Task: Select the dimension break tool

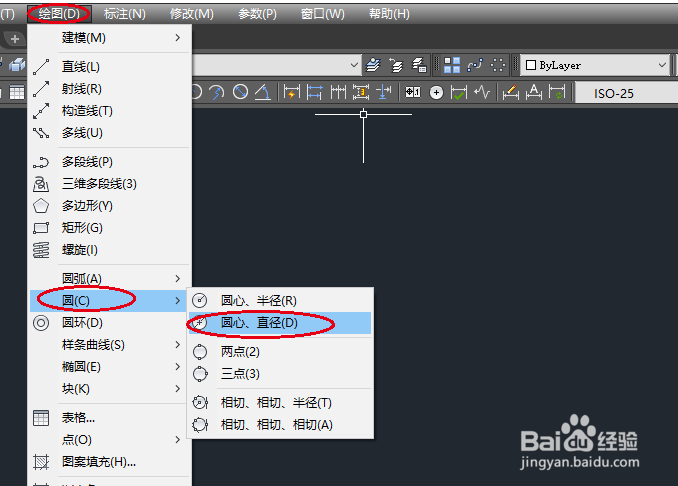Action: click(383, 92)
